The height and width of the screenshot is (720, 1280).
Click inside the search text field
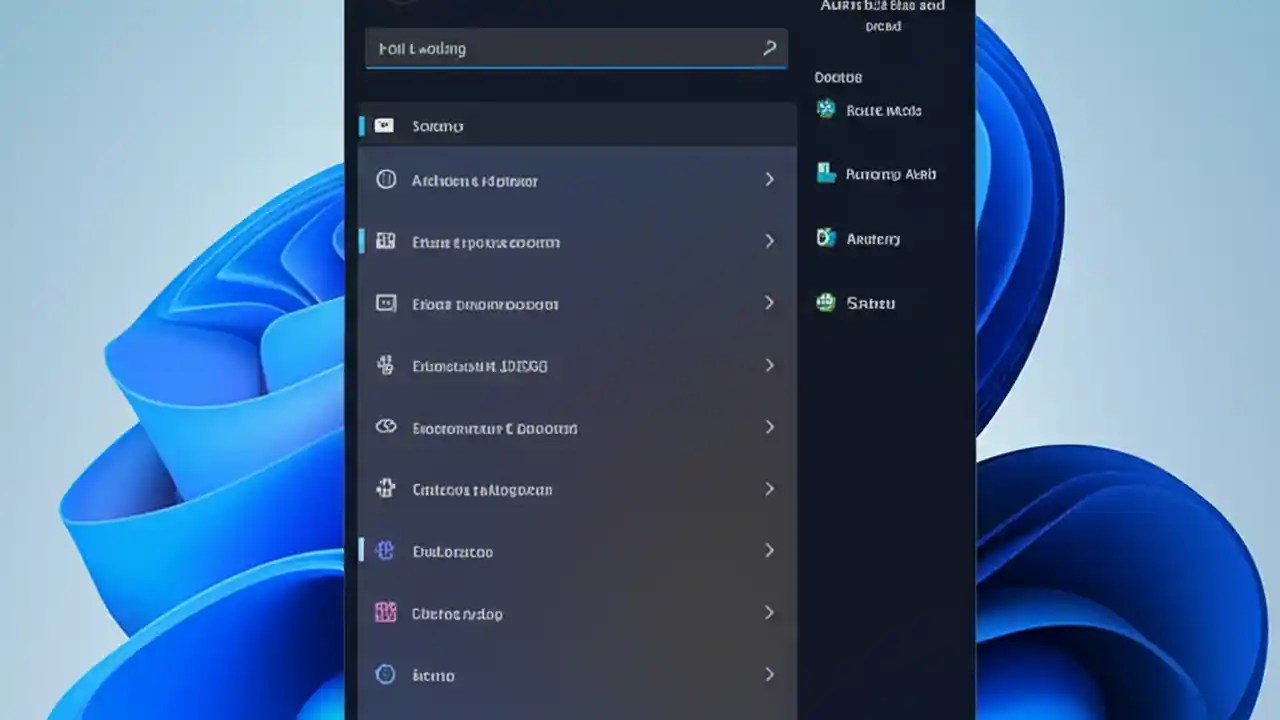[550, 48]
